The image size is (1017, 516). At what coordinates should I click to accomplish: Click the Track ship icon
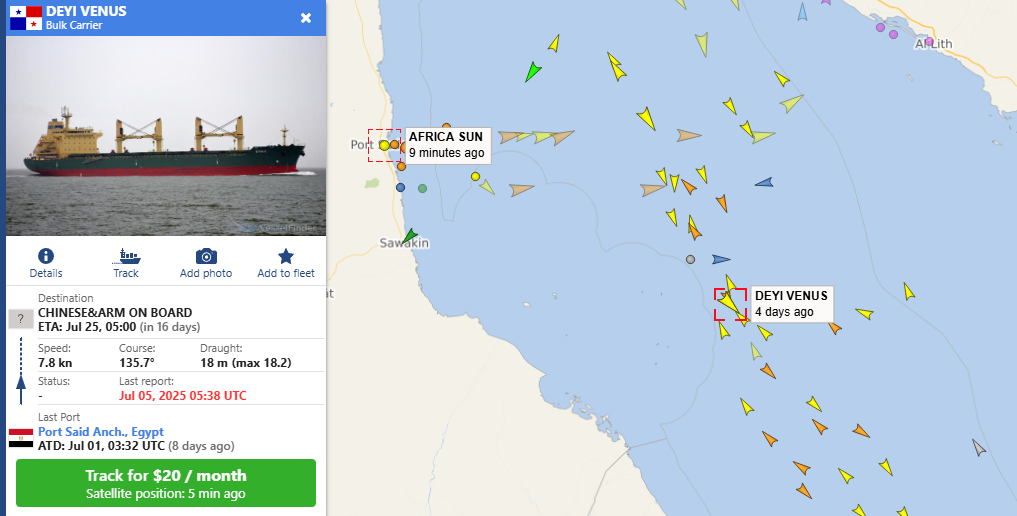(126, 256)
